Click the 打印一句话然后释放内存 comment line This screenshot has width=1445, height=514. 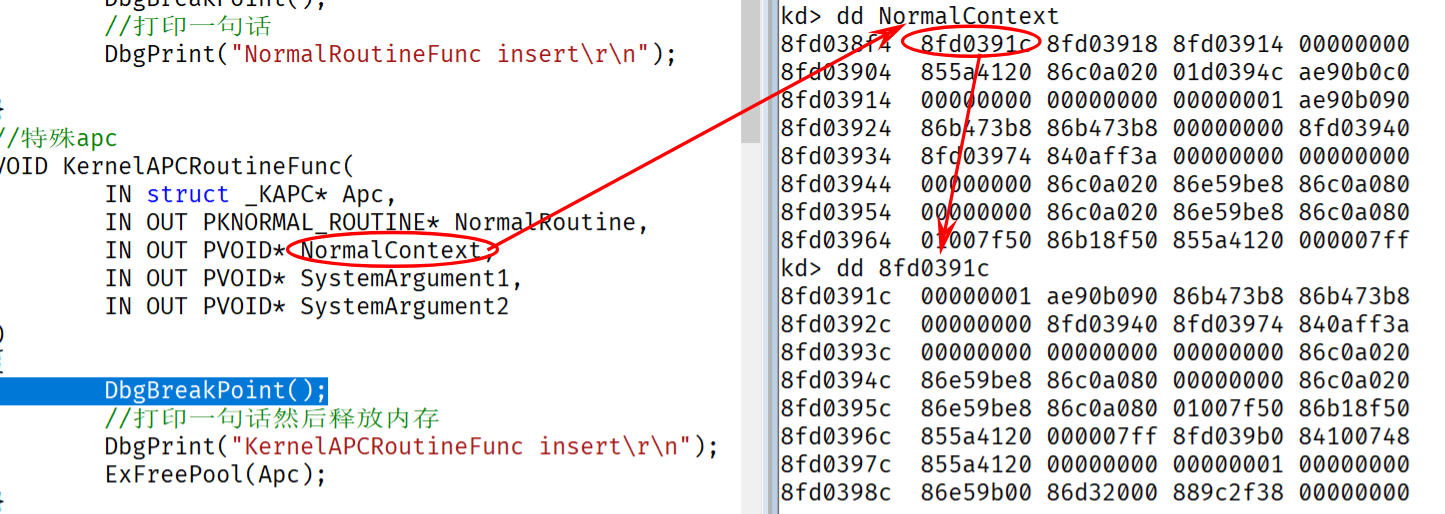pos(271,418)
